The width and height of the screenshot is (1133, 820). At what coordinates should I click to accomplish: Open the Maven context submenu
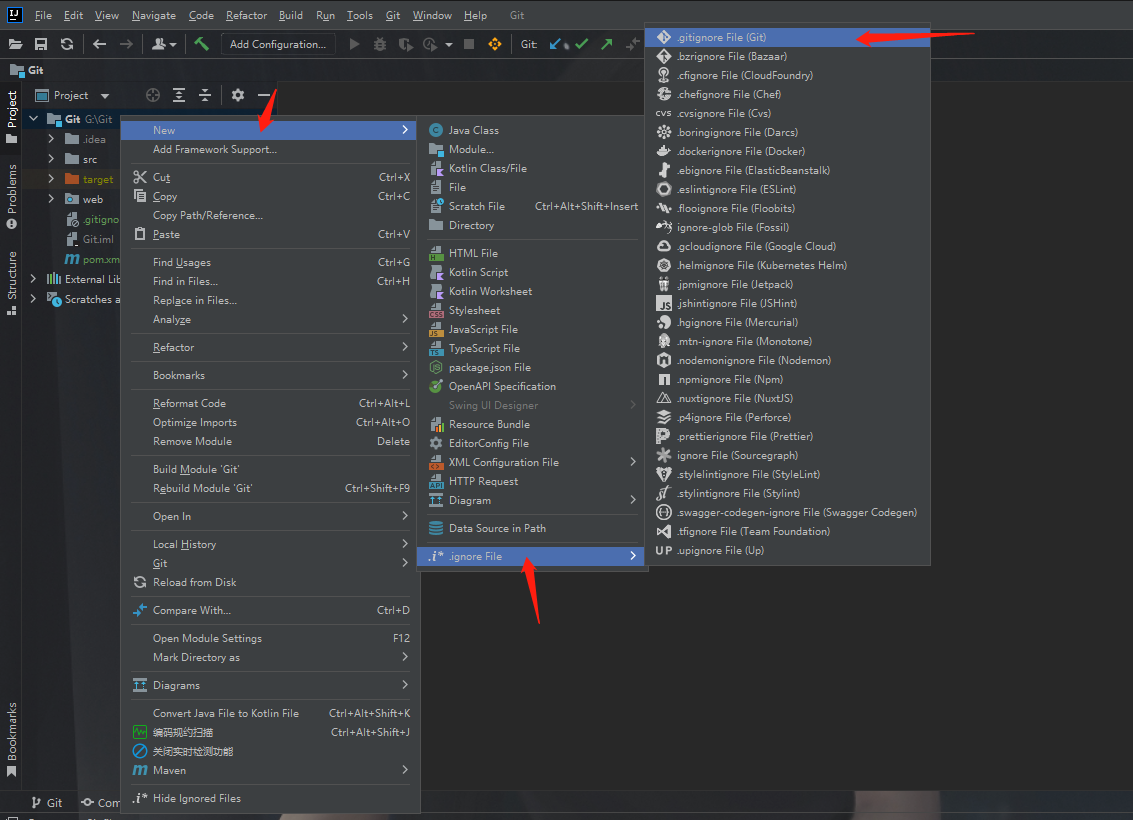click(x=270, y=770)
